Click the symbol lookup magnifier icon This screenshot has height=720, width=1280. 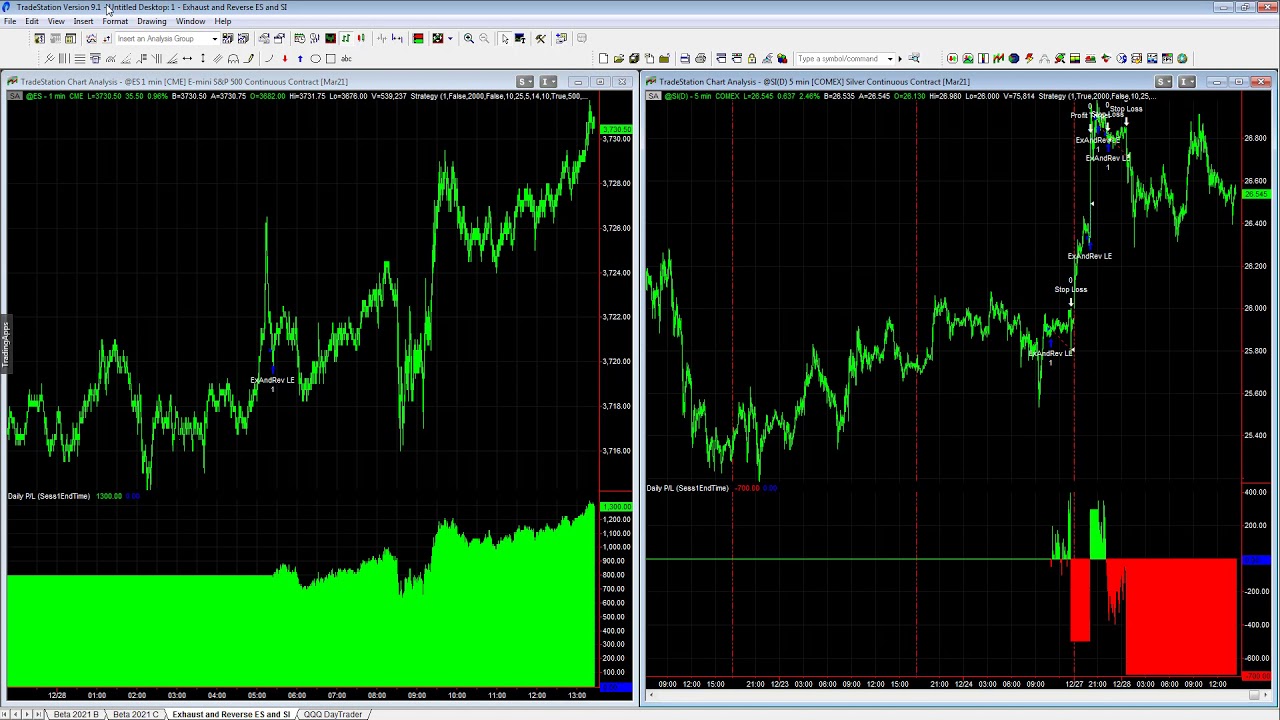click(914, 58)
